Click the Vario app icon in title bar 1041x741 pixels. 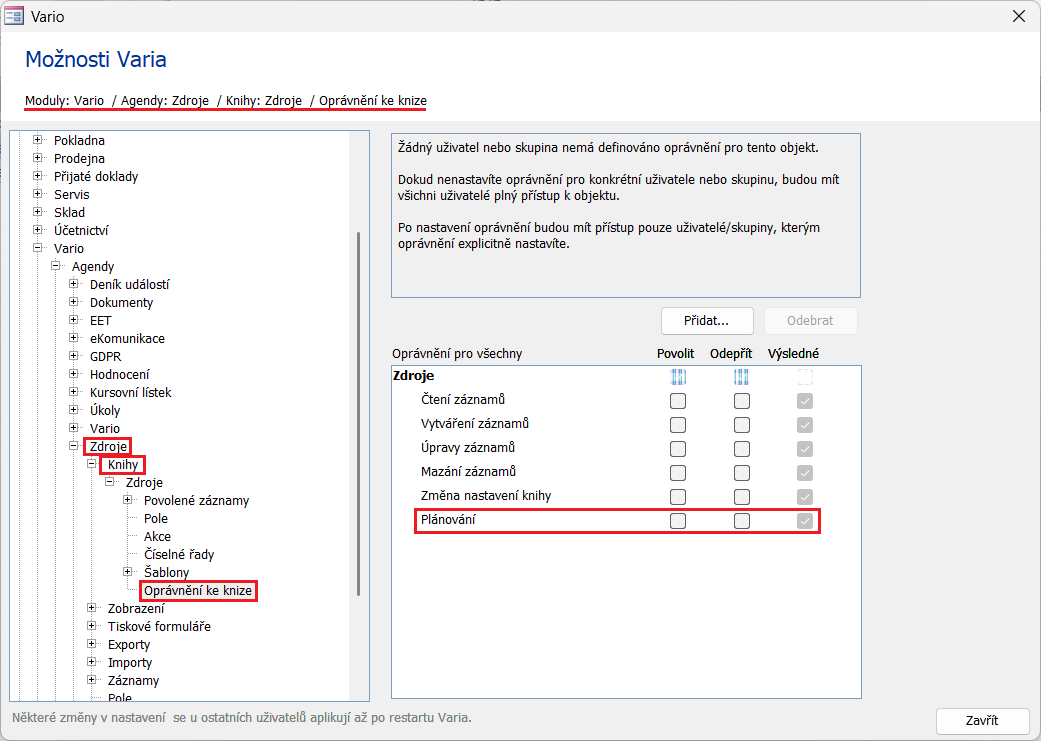pos(15,16)
